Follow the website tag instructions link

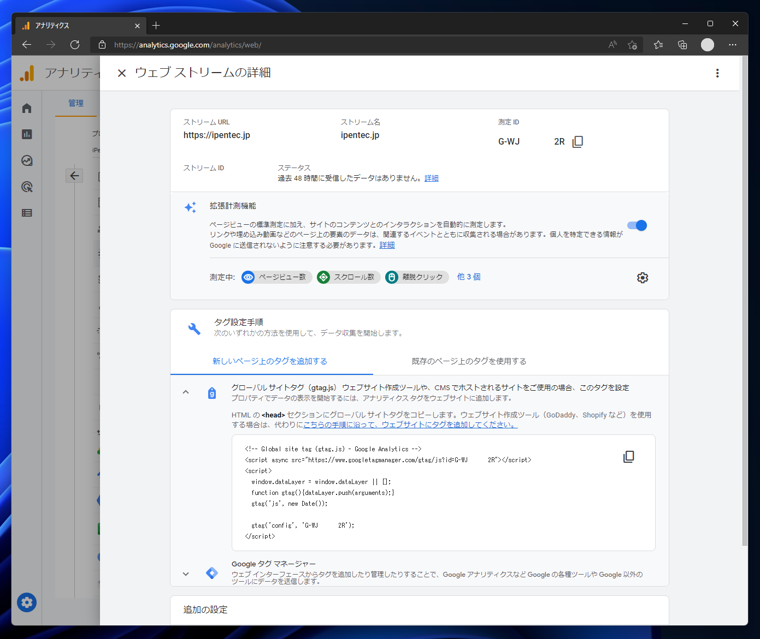tap(410, 425)
